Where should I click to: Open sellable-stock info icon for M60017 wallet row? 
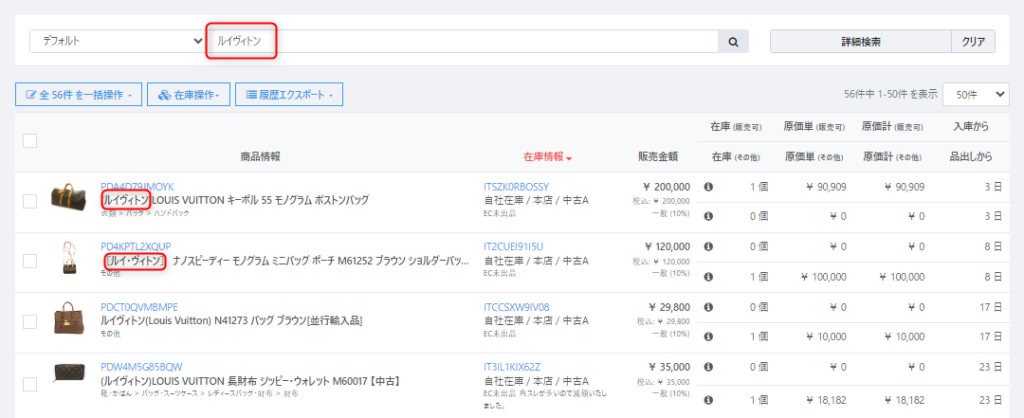[709, 367]
